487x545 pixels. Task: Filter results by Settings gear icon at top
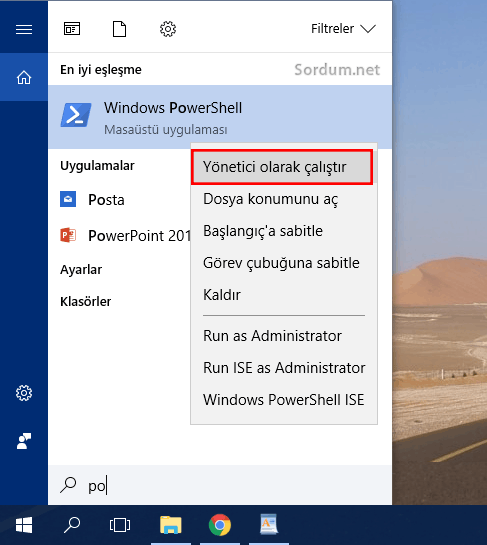tap(168, 29)
